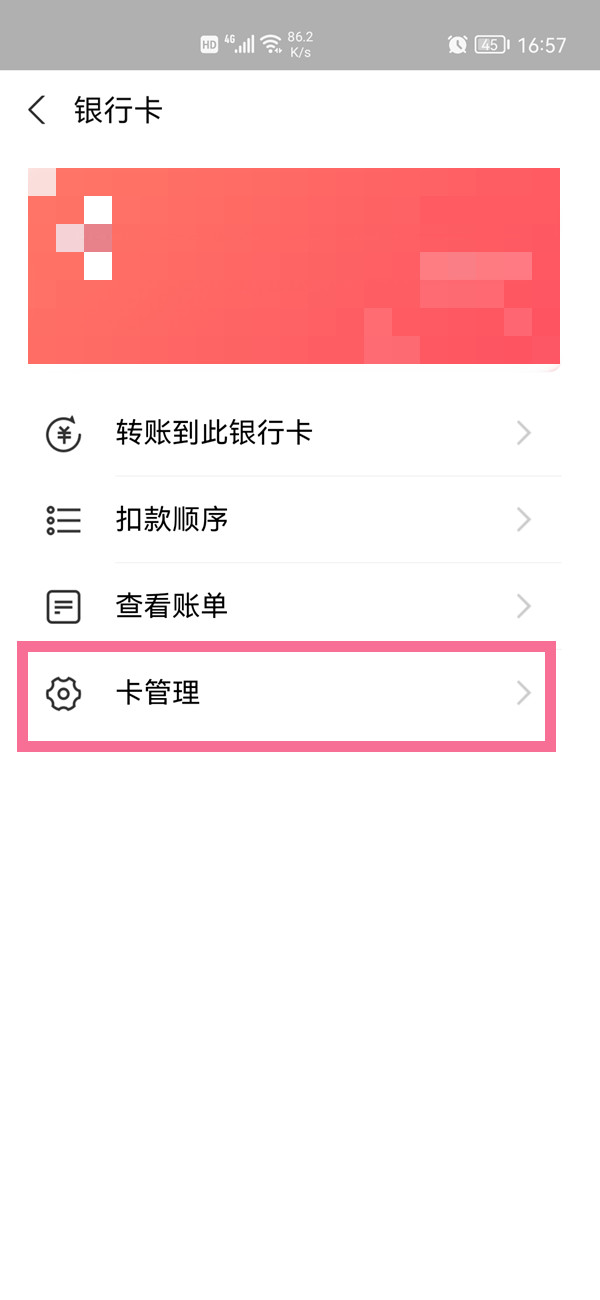Tap the 4G signal strength icon

click(239, 45)
